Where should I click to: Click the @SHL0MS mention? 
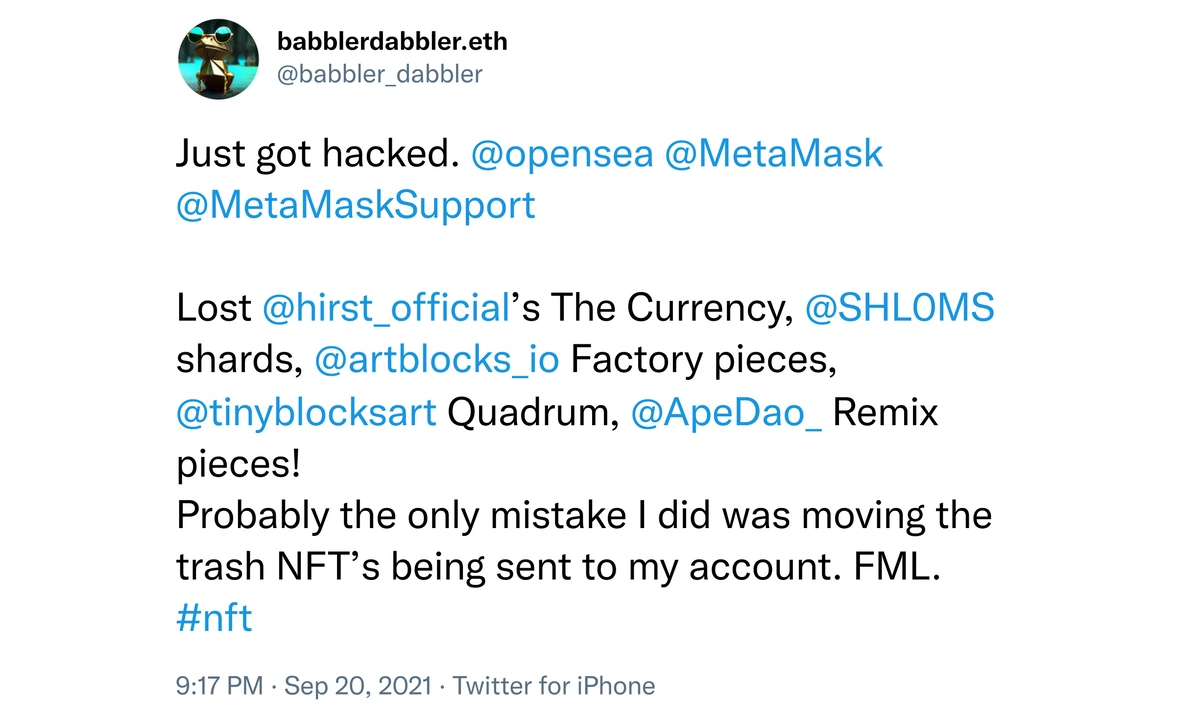pos(900,308)
